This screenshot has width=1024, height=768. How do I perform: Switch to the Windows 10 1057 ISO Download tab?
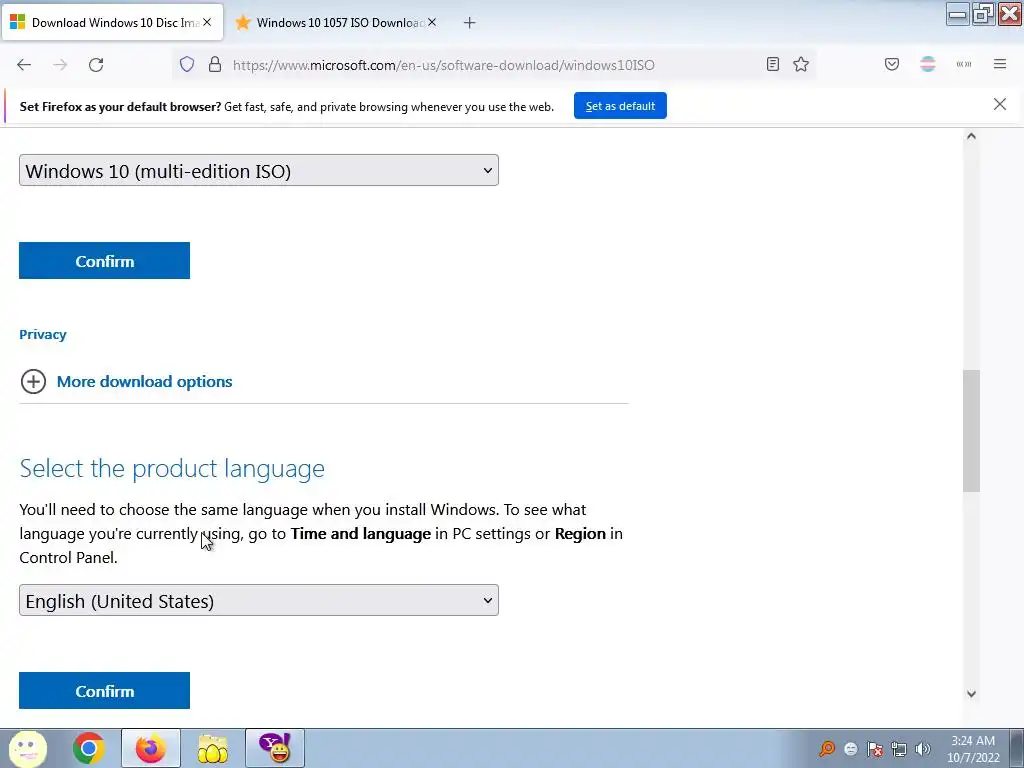tap(335, 22)
